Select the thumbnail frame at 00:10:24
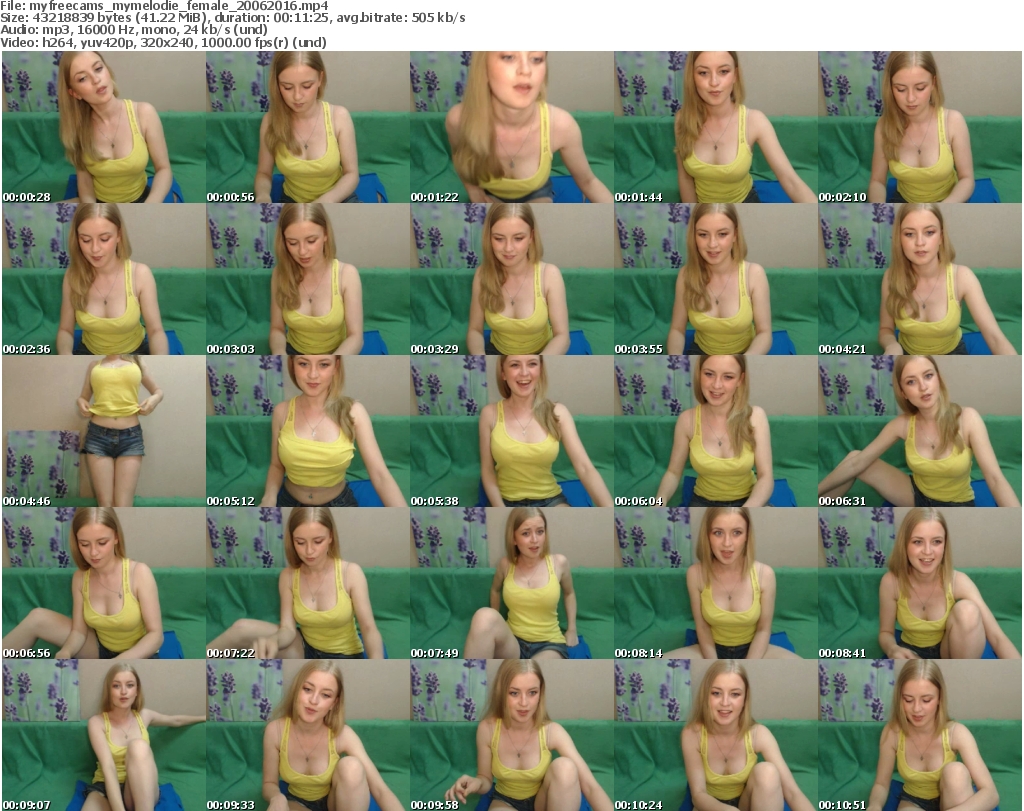 716,735
